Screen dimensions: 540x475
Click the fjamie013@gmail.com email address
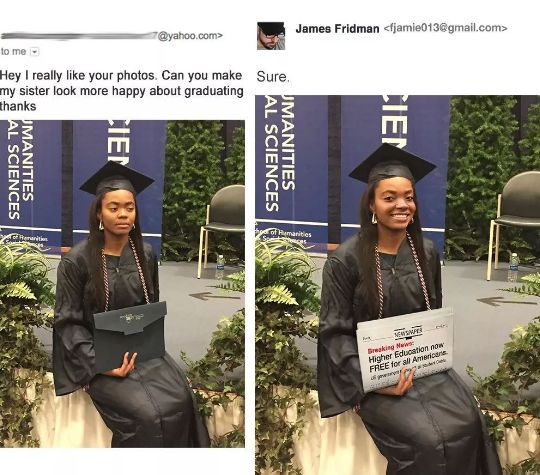tap(445, 28)
